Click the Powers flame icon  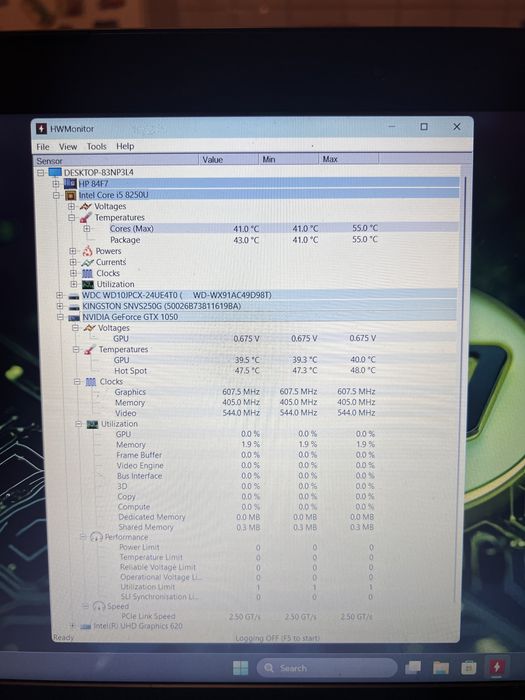click(x=87, y=251)
